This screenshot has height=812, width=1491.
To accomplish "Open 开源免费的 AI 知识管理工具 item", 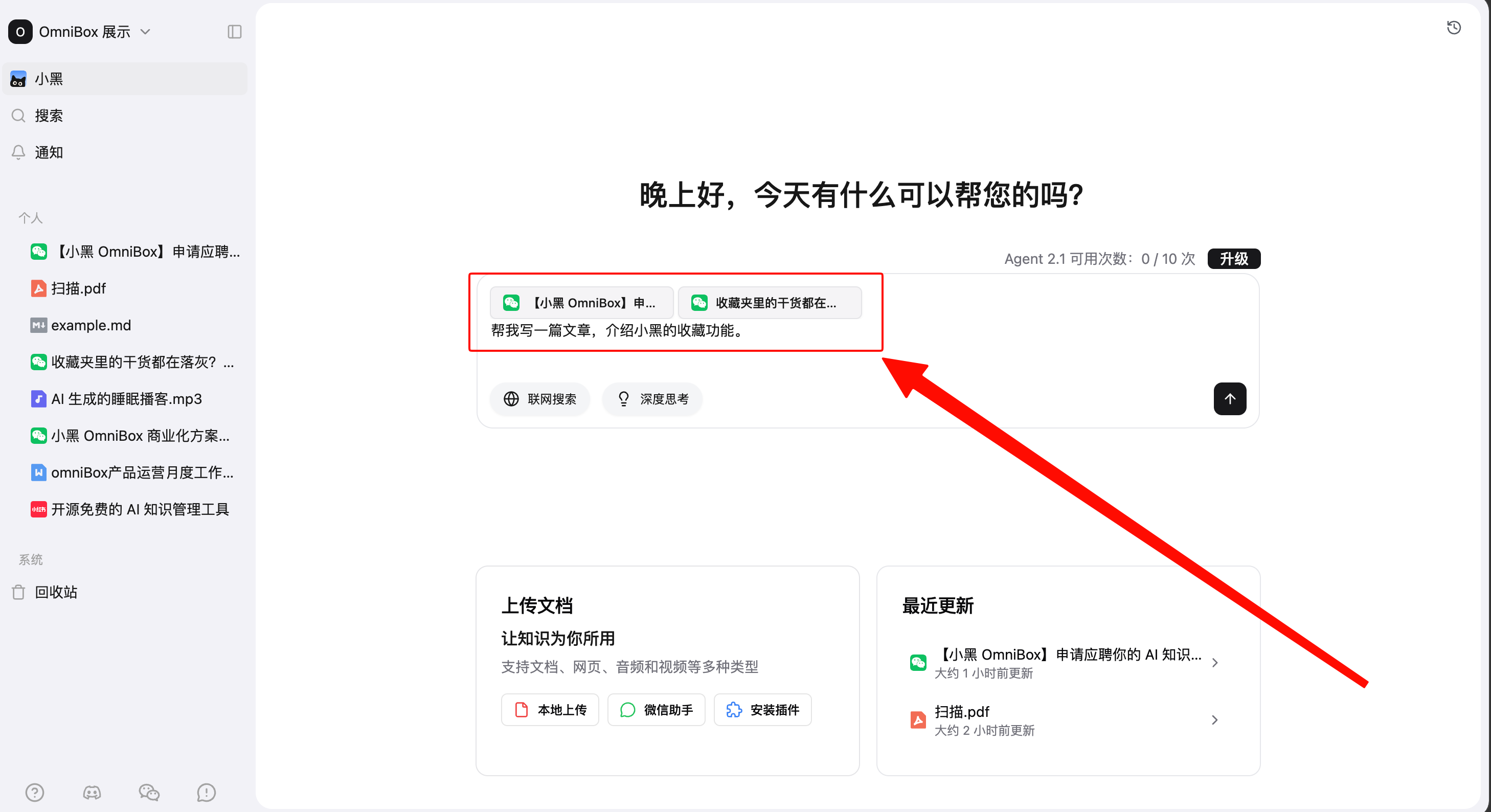I will (x=135, y=509).
